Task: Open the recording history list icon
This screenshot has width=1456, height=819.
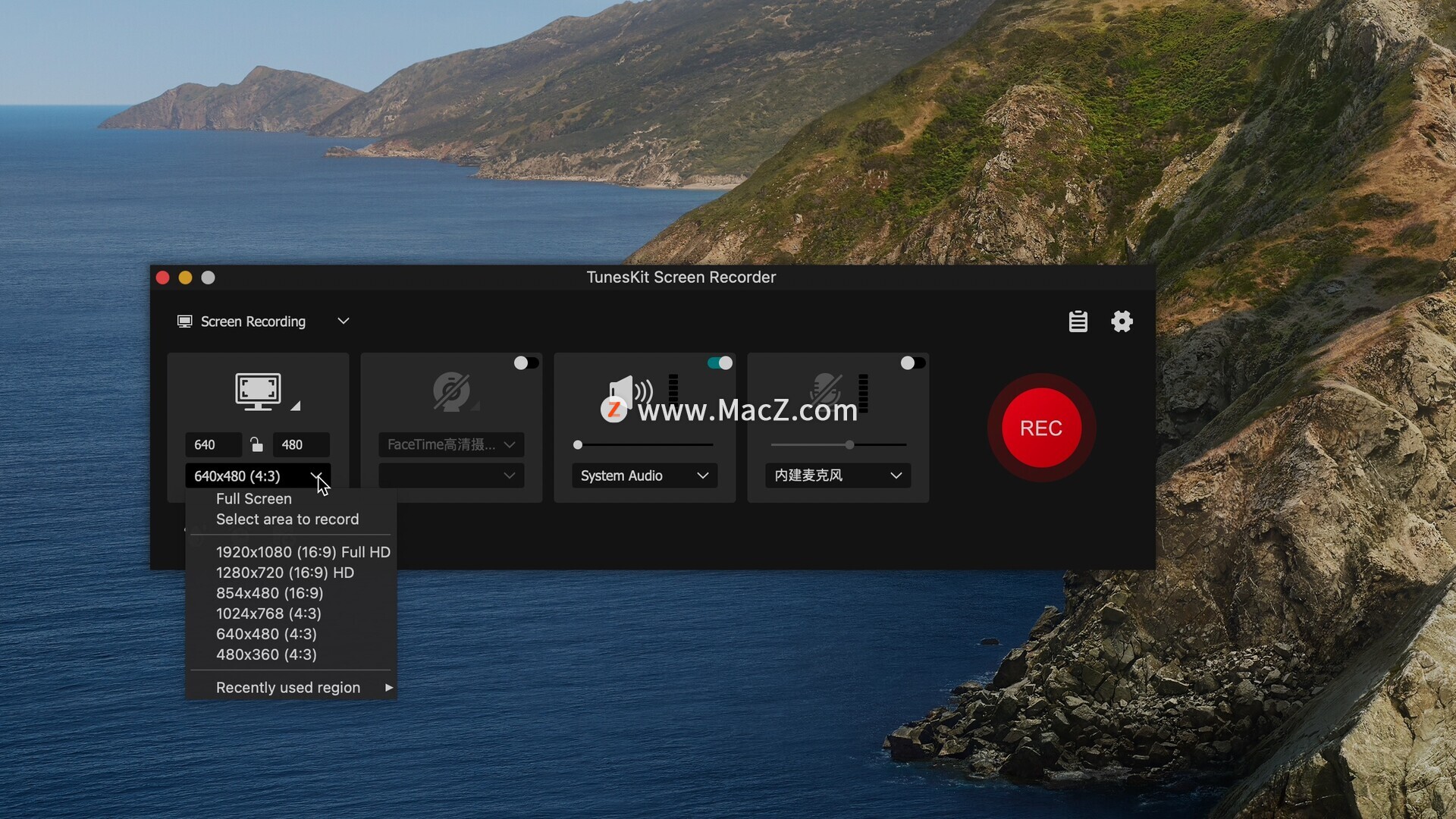Action: (x=1078, y=322)
